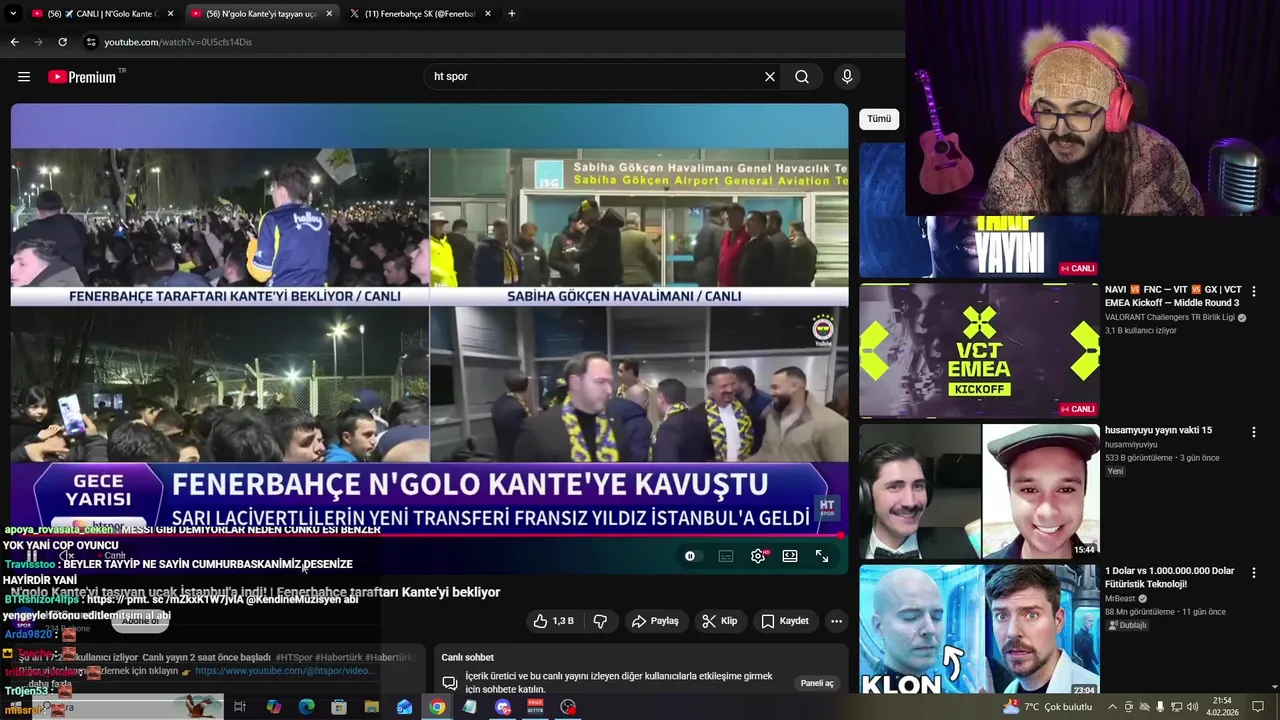Image resolution: width=1280 pixels, height=720 pixels.
Task: Open Mail app from the taskbar
Action: pos(404,707)
